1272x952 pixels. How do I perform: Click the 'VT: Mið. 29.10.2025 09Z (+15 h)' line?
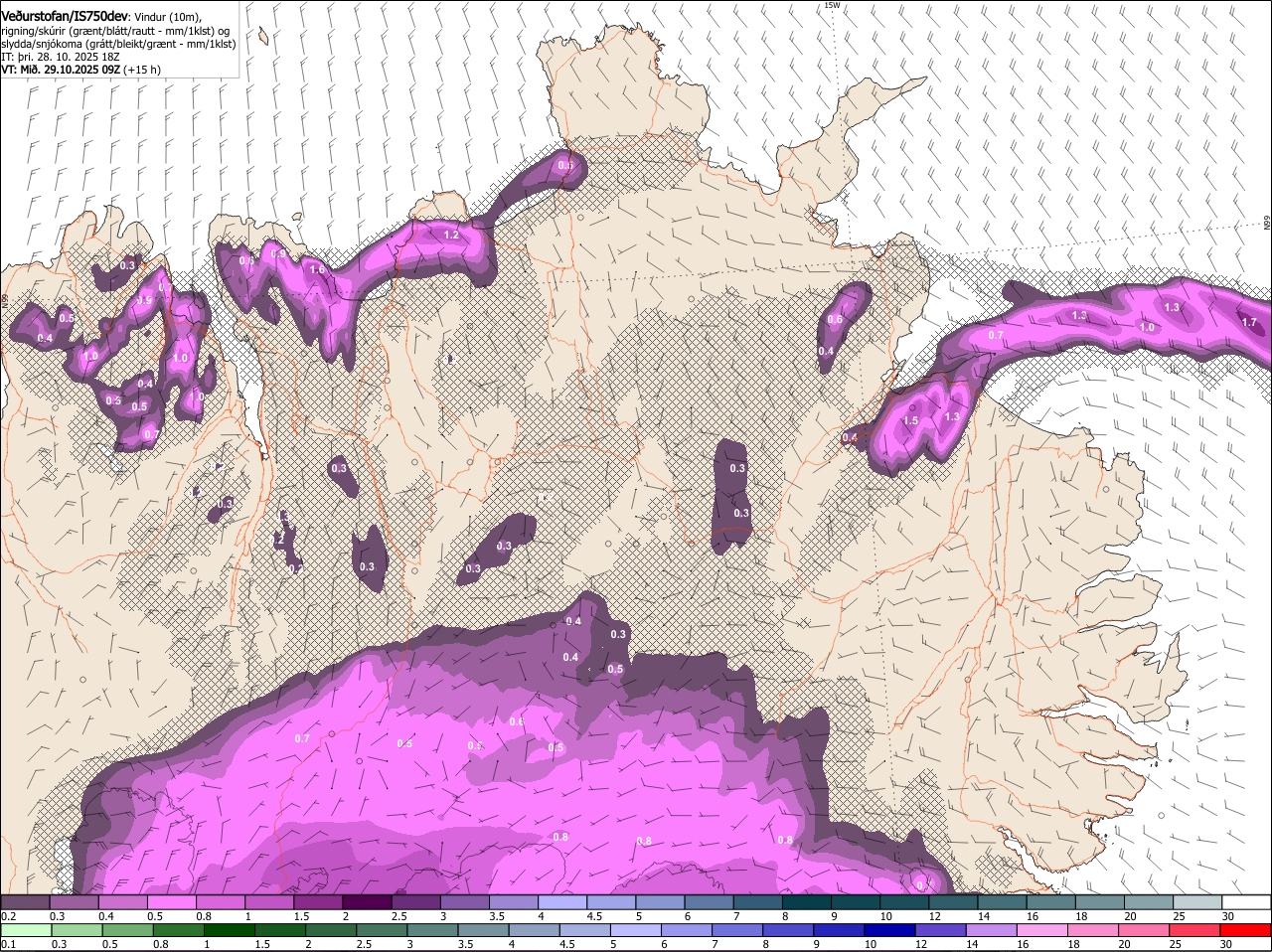tap(80, 71)
